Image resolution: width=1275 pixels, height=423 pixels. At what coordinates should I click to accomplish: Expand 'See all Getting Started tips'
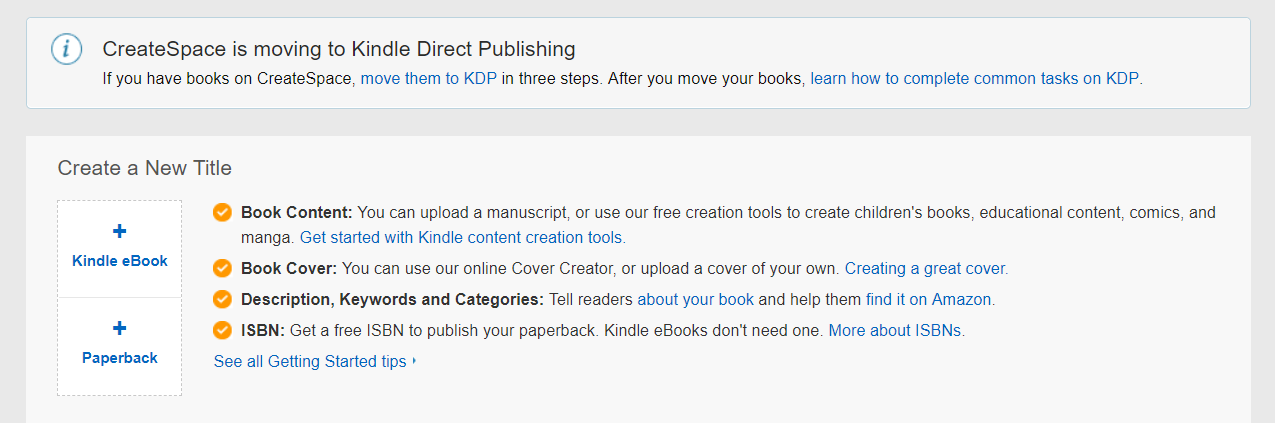click(315, 362)
